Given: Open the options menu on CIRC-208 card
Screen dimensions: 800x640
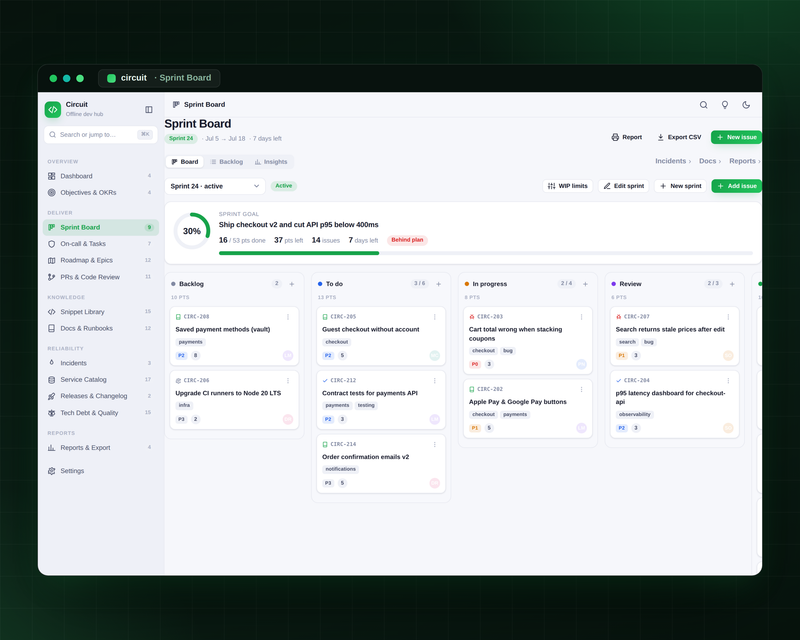Looking at the screenshot, I should pyautogui.click(x=288, y=317).
